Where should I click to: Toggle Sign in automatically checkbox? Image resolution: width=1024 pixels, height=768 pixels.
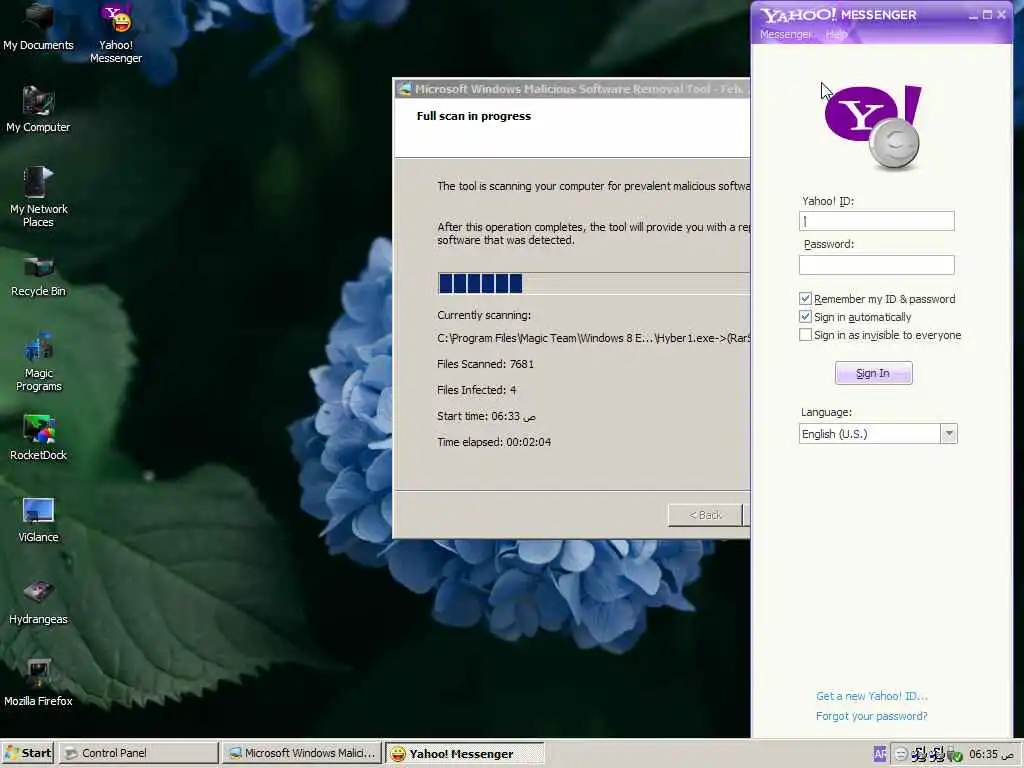(805, 317)
